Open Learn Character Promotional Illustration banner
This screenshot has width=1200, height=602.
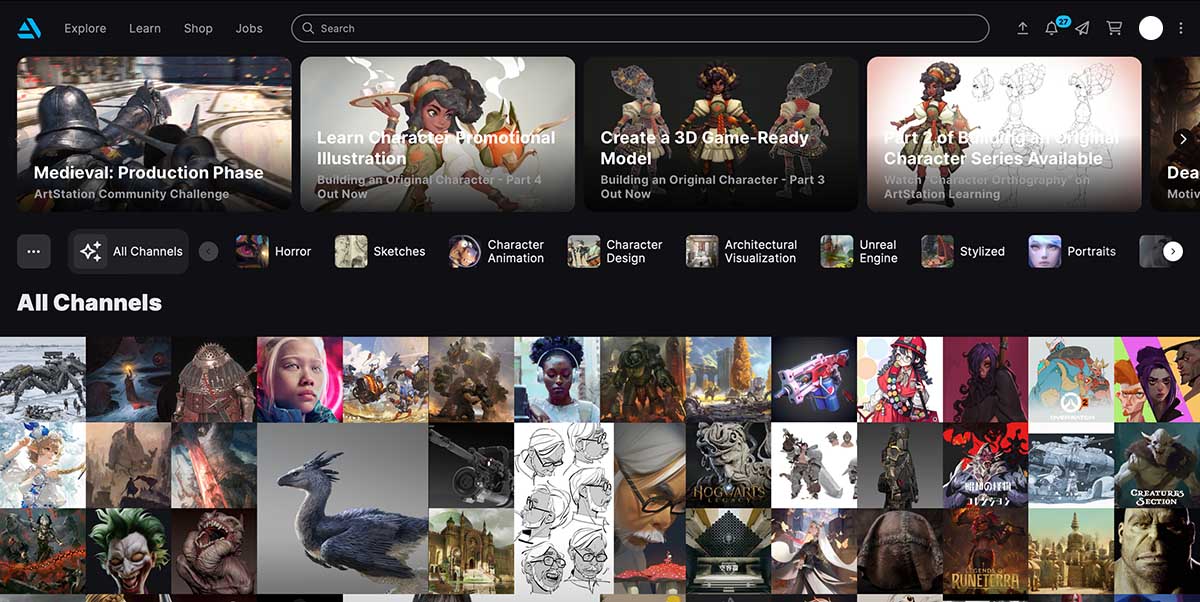pos(438,134)
